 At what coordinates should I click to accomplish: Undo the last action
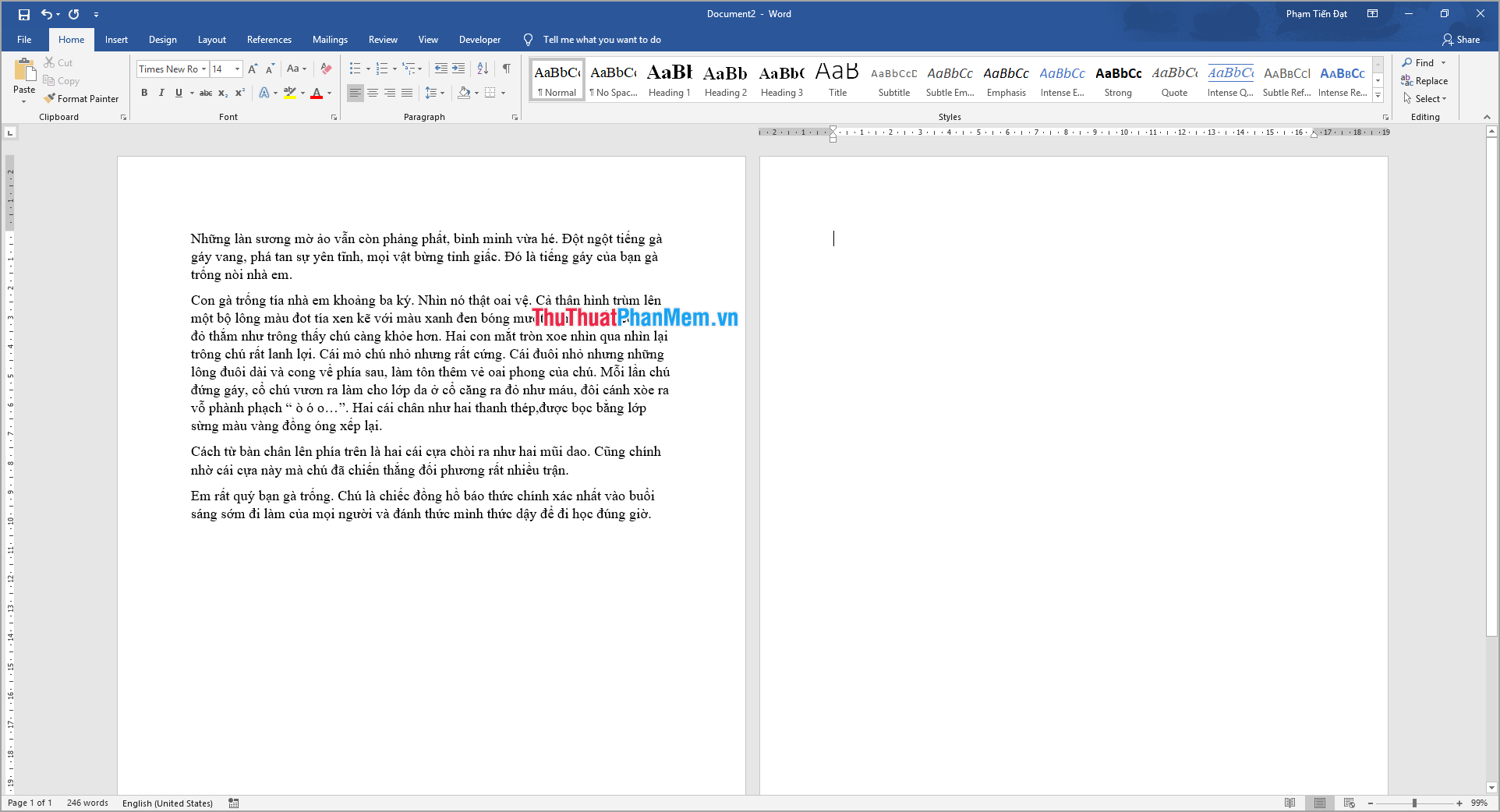[x=47, y=14]
